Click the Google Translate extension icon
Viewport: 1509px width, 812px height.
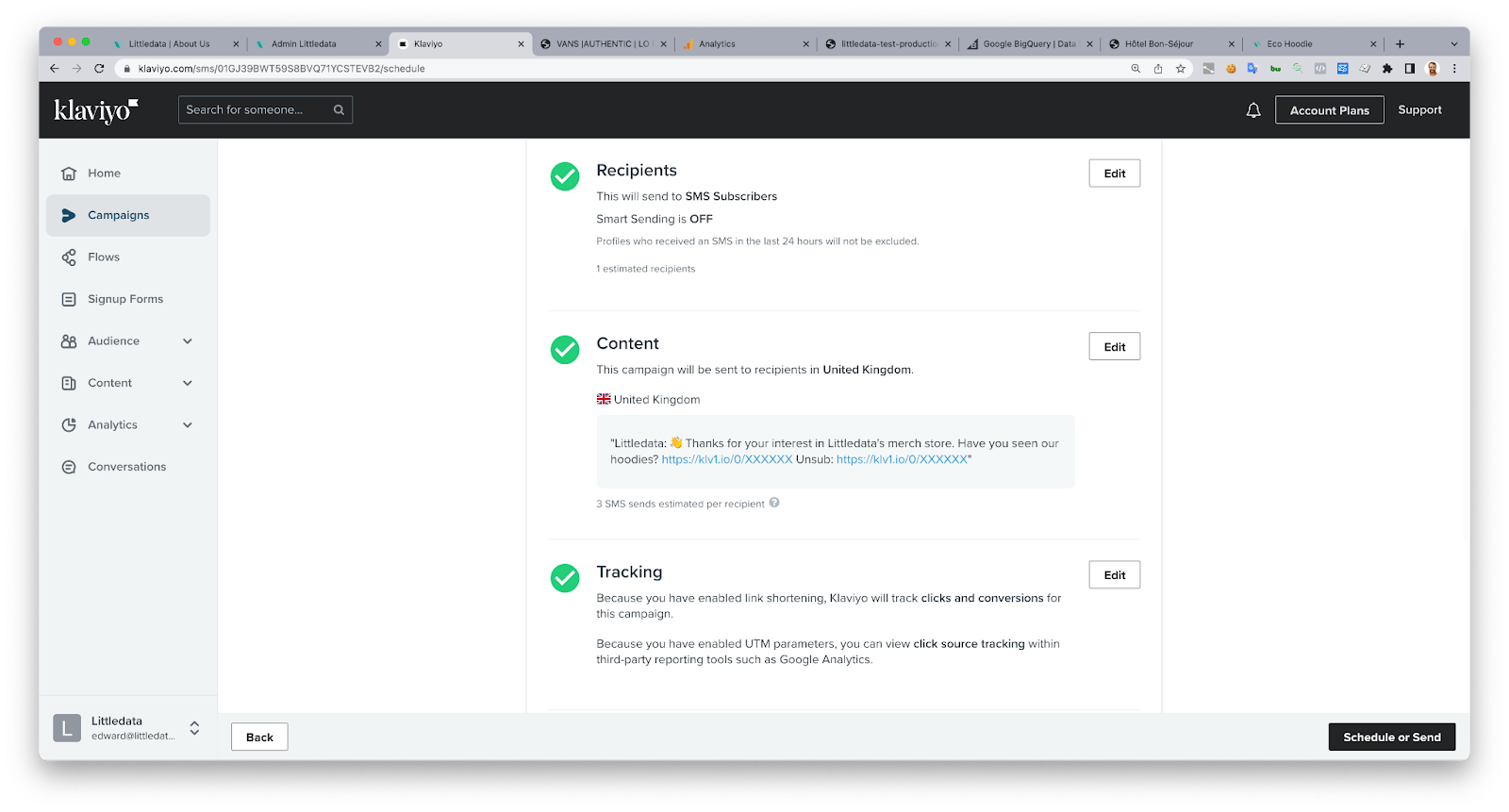[1252, 69]
